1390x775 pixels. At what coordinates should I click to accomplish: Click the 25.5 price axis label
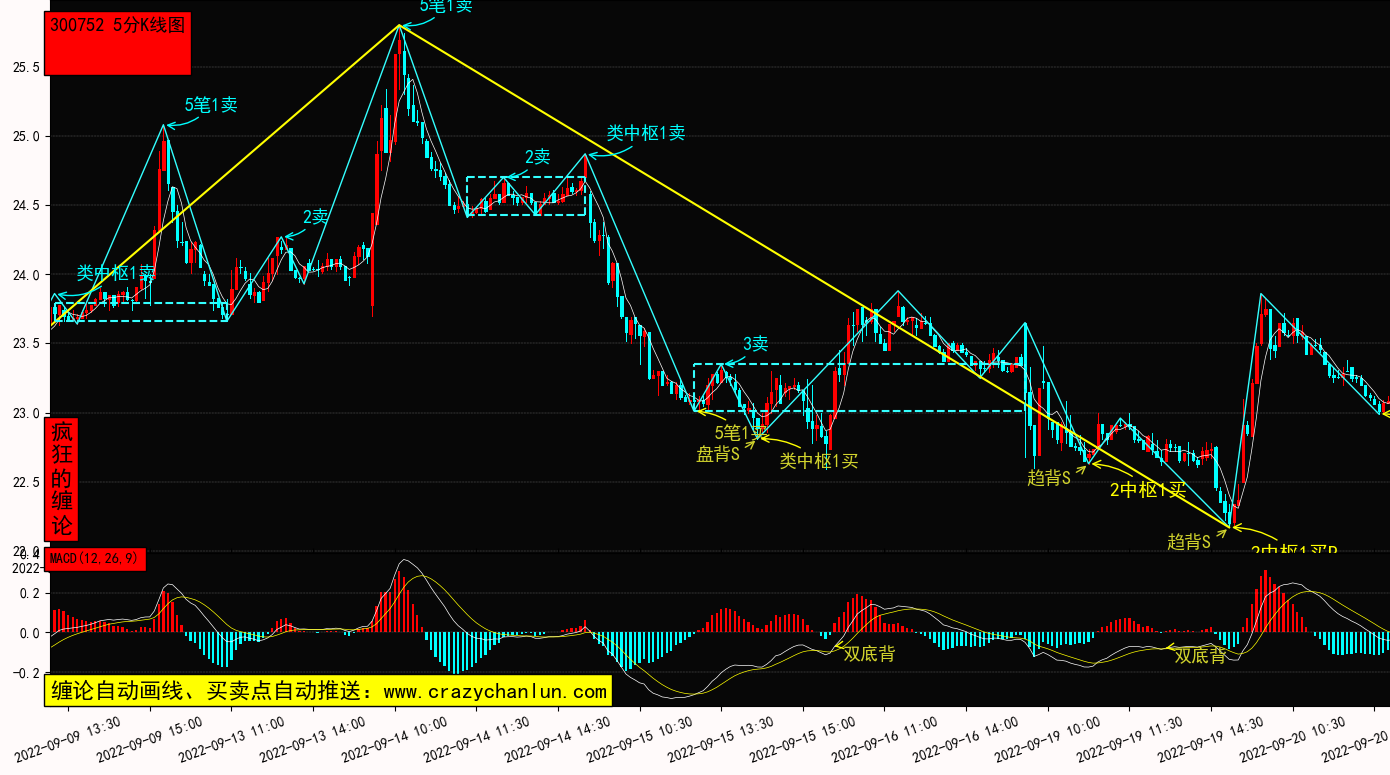tap(27, 68)
